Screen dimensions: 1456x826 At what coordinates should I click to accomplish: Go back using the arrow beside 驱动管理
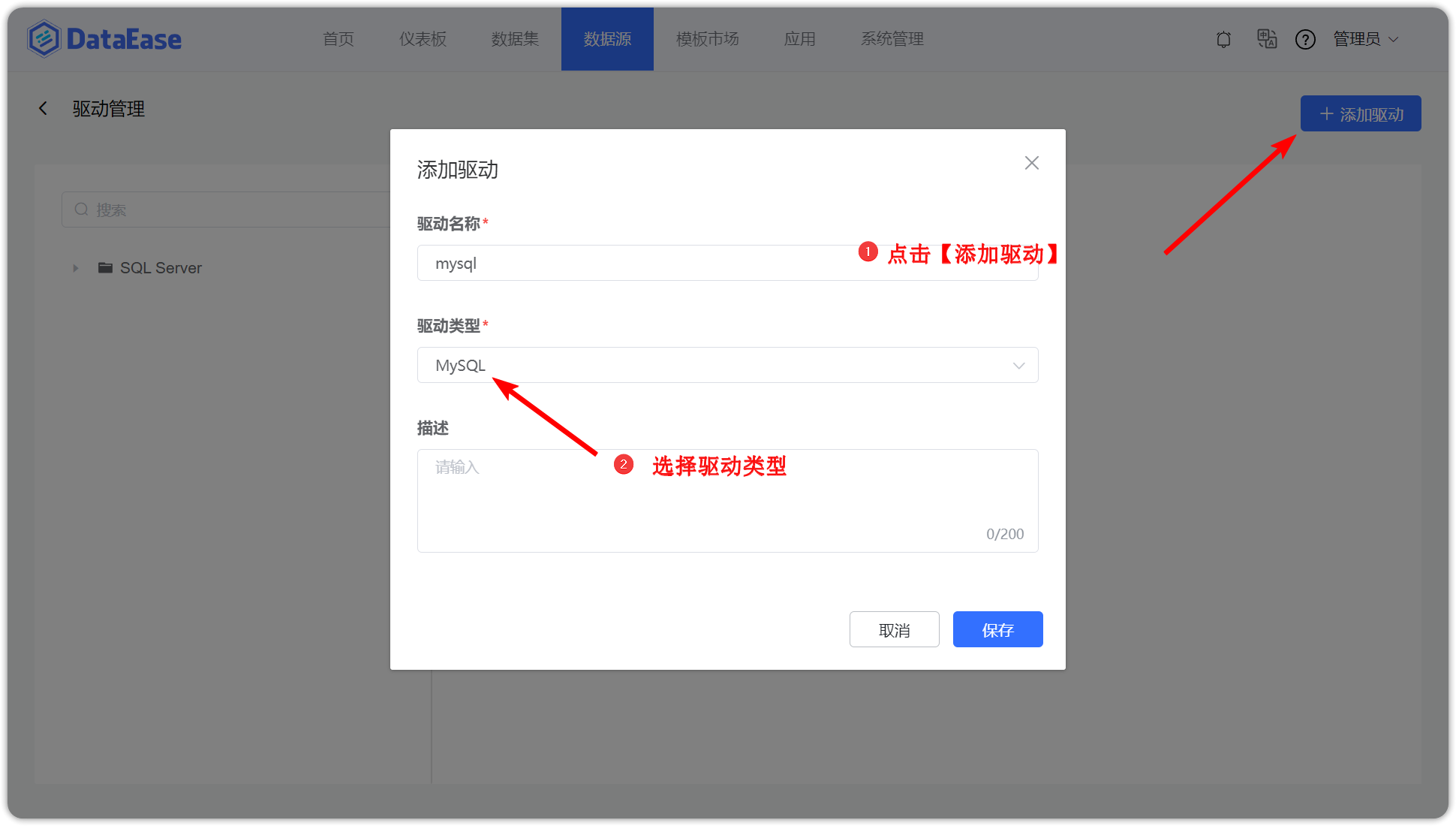pos(43,108)
